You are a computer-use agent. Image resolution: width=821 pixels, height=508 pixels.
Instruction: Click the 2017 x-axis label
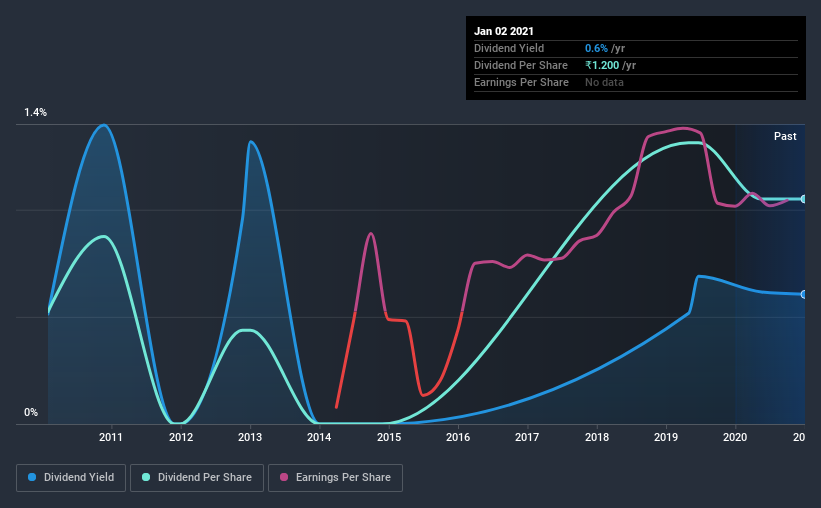pyautogui.click(x=527, y=437)
